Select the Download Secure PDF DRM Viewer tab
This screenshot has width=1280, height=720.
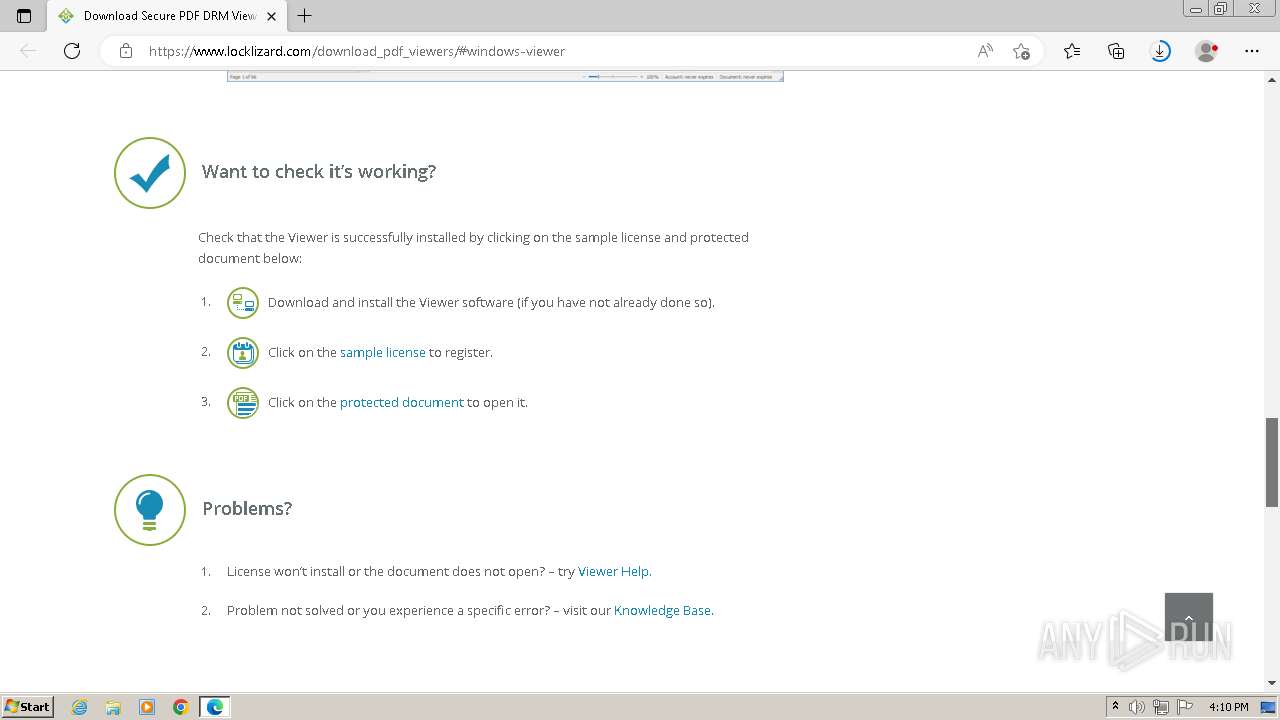165,16
